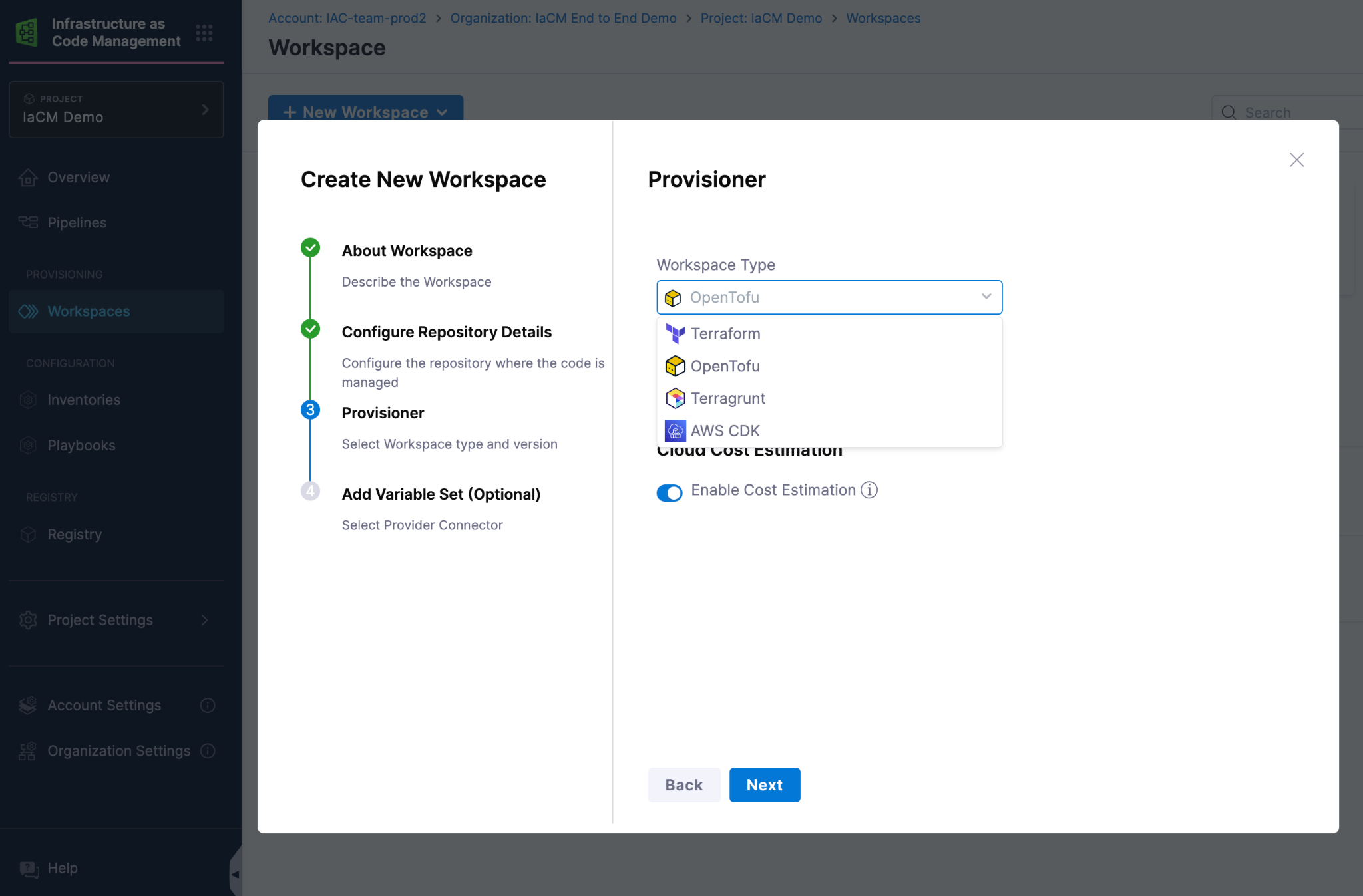
Task: Click the Project Settings gear icon
Action: click(x=28, y=620)
